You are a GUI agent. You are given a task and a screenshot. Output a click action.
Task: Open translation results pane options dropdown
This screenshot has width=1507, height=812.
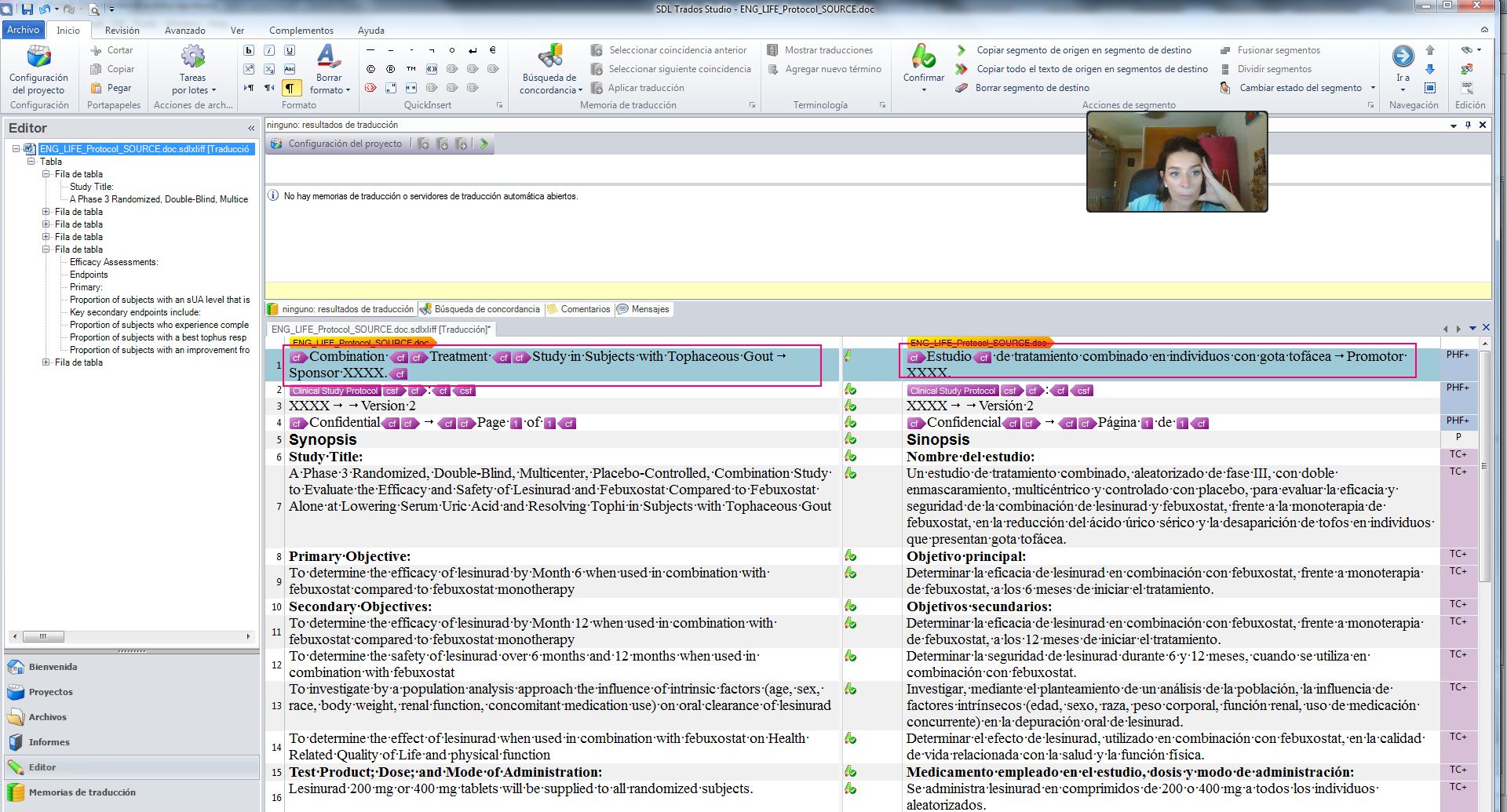1454,126
